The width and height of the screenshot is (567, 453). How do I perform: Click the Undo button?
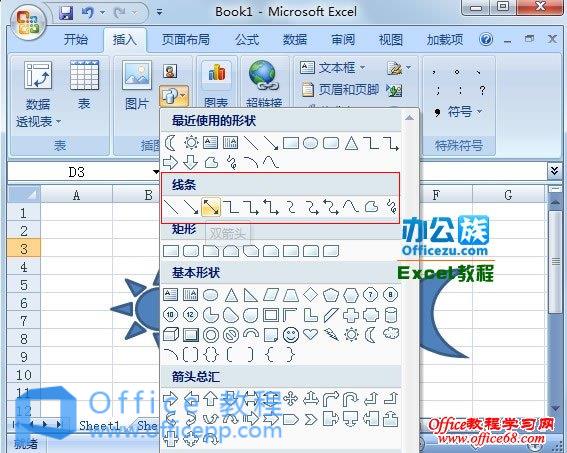click(88, 13)
